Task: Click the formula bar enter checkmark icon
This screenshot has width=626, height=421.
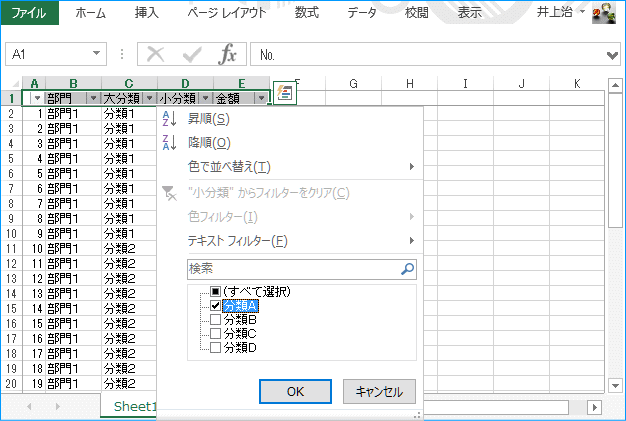Action: [191, 55]
